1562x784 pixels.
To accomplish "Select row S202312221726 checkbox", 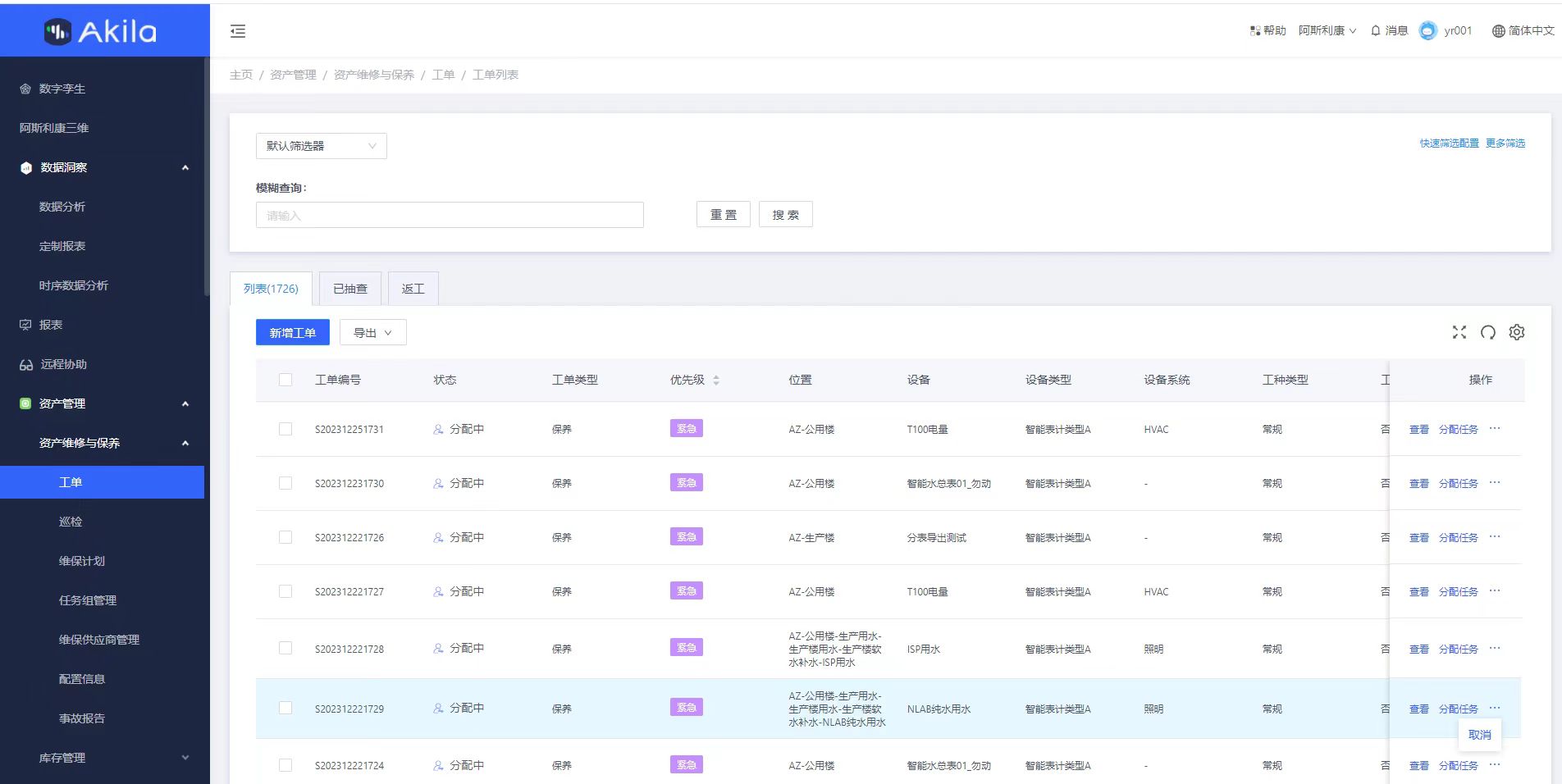I will pos(285,537).
